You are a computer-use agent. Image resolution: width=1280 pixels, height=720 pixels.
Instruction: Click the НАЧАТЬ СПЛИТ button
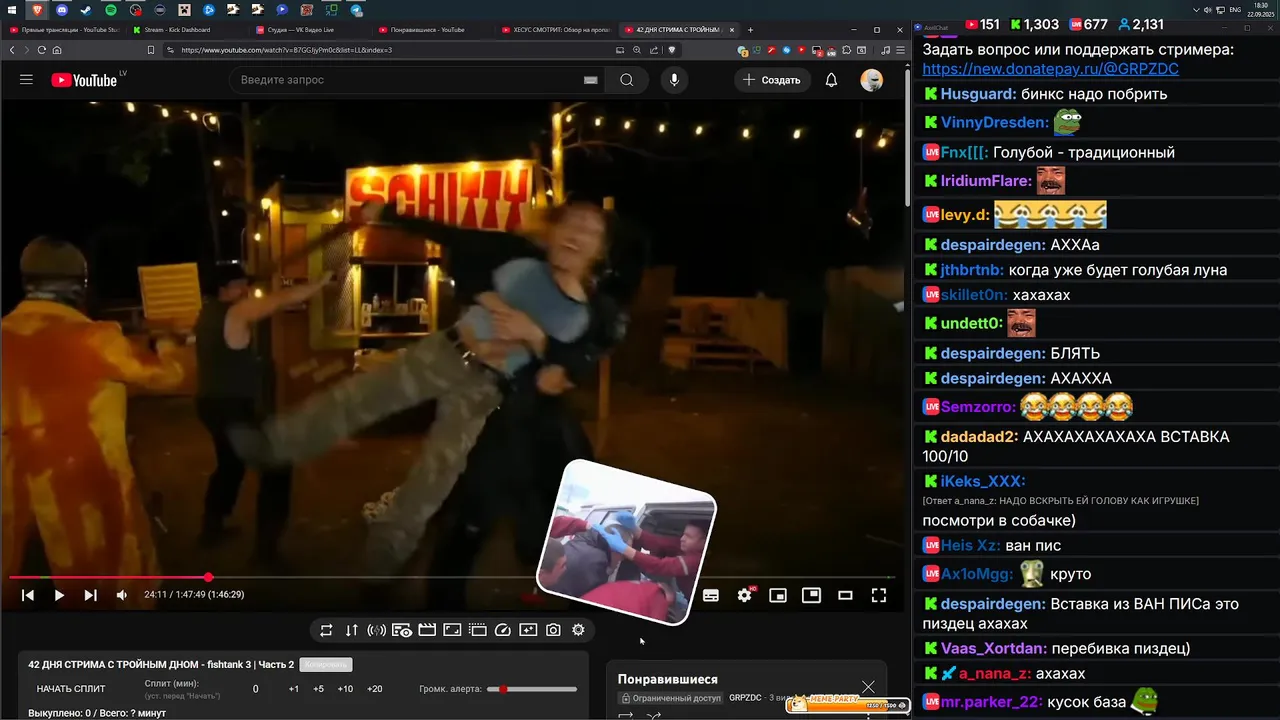pos(71,689)
